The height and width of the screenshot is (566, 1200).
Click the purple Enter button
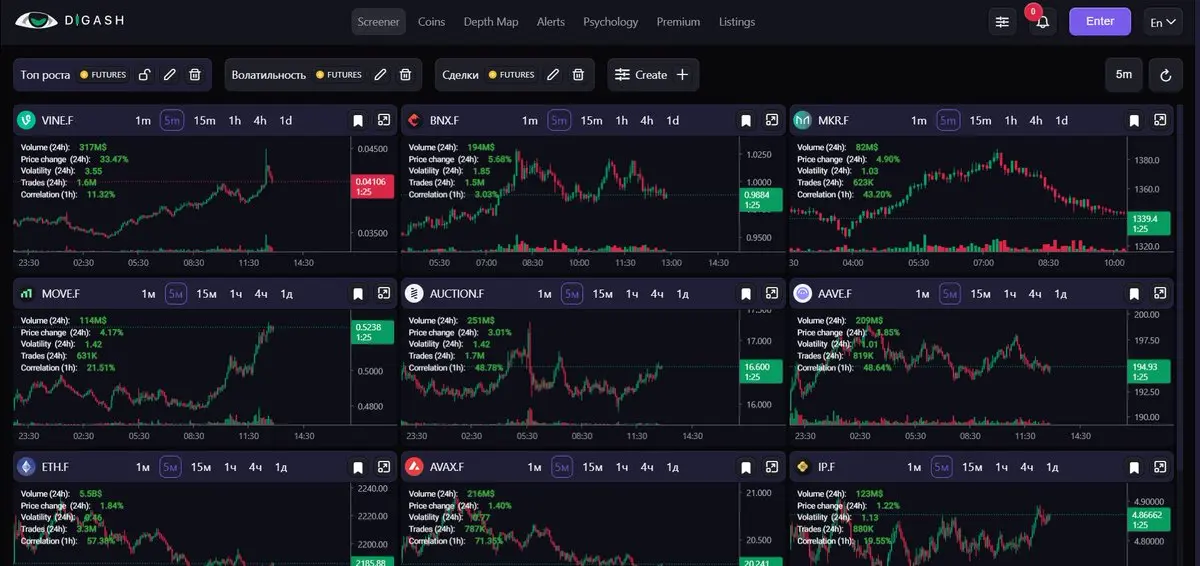coord(1100,22)
